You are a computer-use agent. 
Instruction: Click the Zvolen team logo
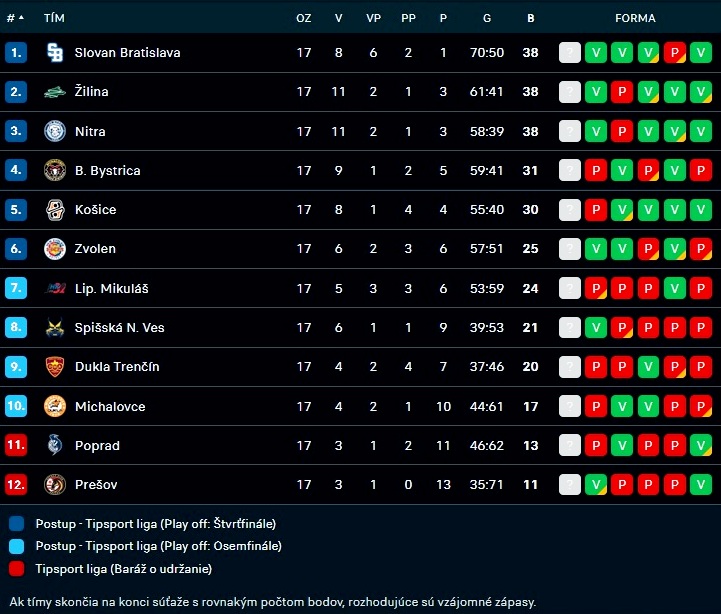(x=55, y=249)
